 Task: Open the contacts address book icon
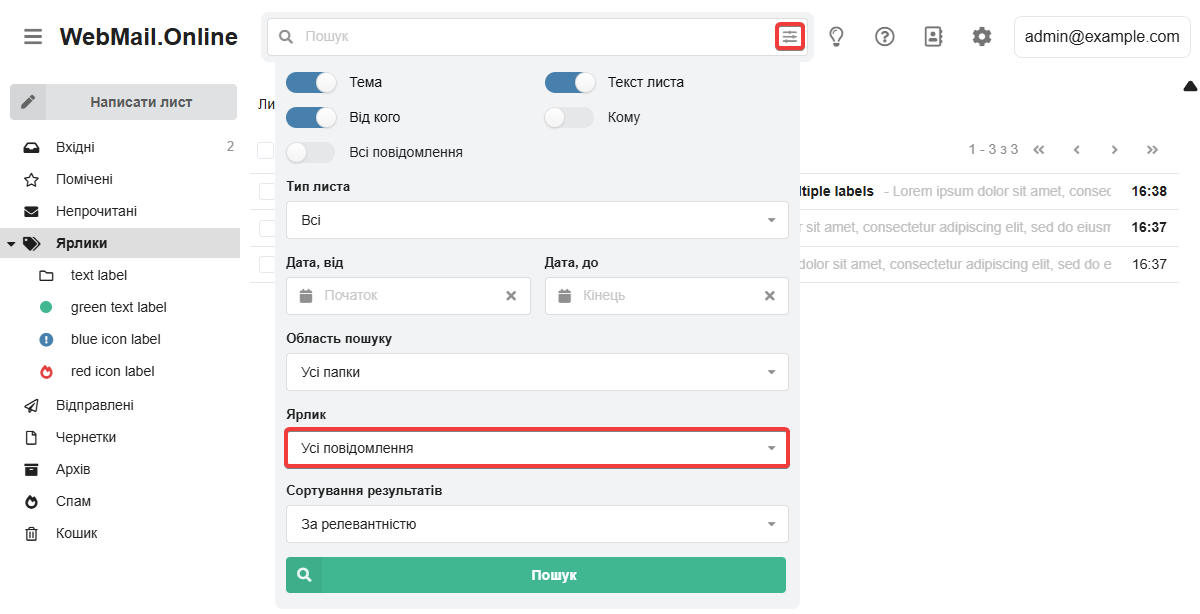pos(933,37)
